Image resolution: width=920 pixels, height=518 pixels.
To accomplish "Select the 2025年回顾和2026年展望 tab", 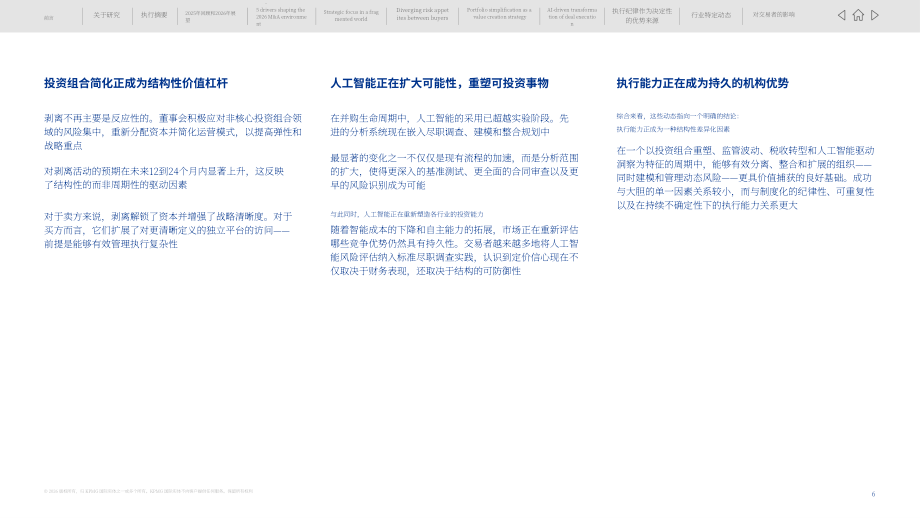I will pyautogui.click(x=211, y=16).
